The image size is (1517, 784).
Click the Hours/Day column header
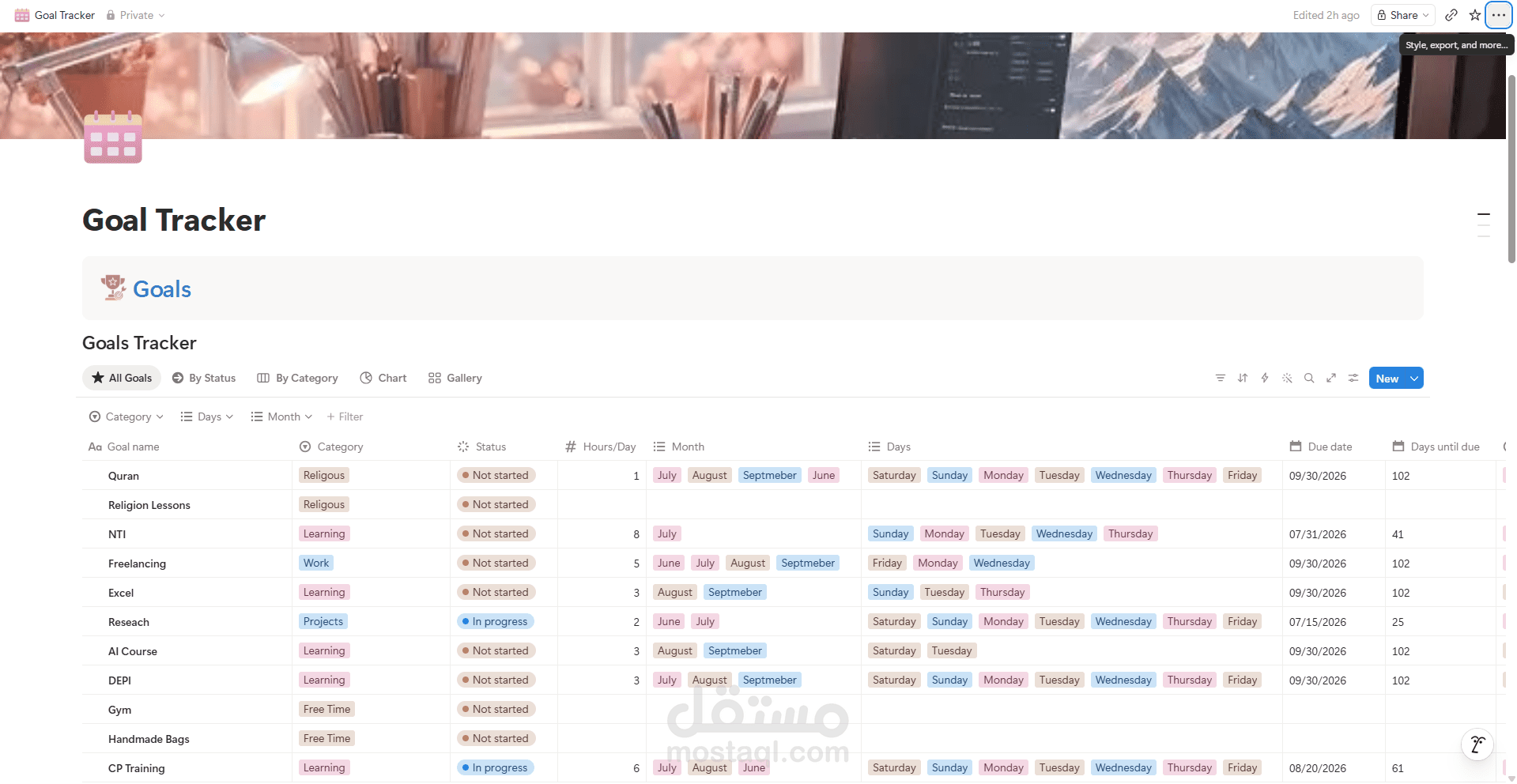tap(602, 447)
